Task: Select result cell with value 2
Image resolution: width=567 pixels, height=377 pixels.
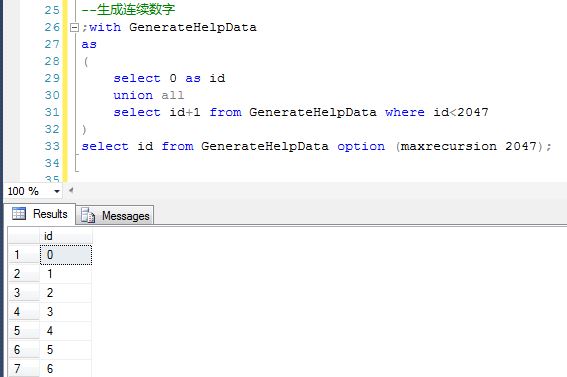Action: pos(65,293)
